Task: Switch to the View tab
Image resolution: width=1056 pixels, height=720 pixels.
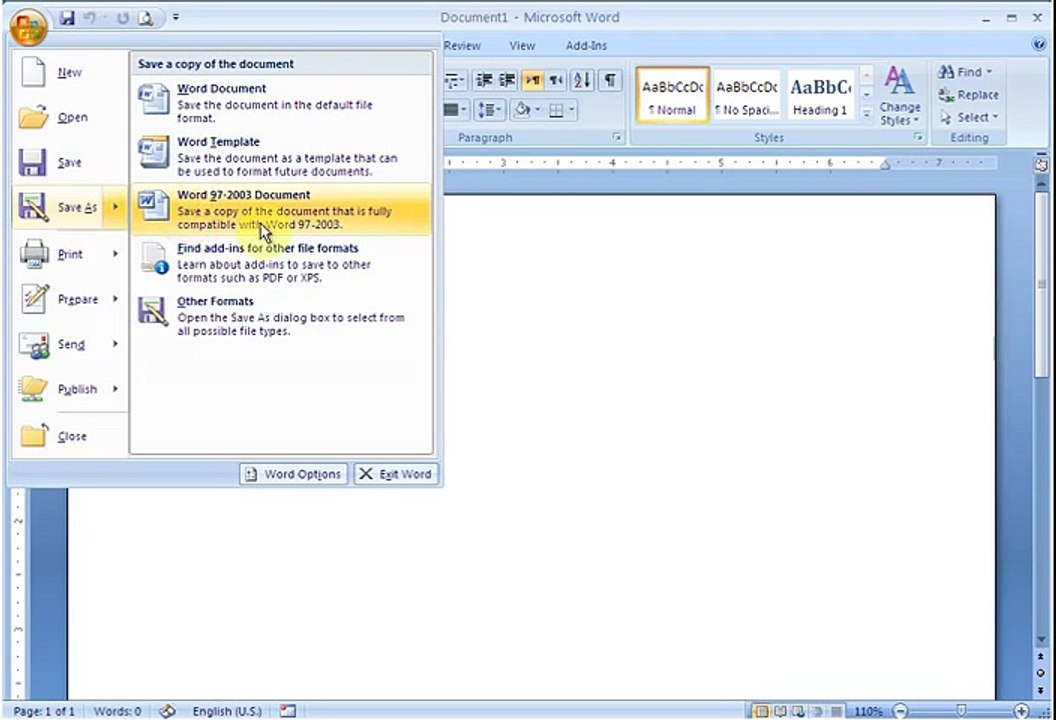Action: pos(522,46)
